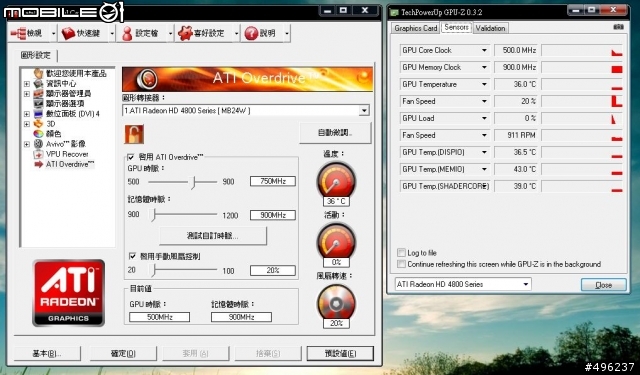Expand the Digital Panel (DVI) 4 node

click(27, 114)
